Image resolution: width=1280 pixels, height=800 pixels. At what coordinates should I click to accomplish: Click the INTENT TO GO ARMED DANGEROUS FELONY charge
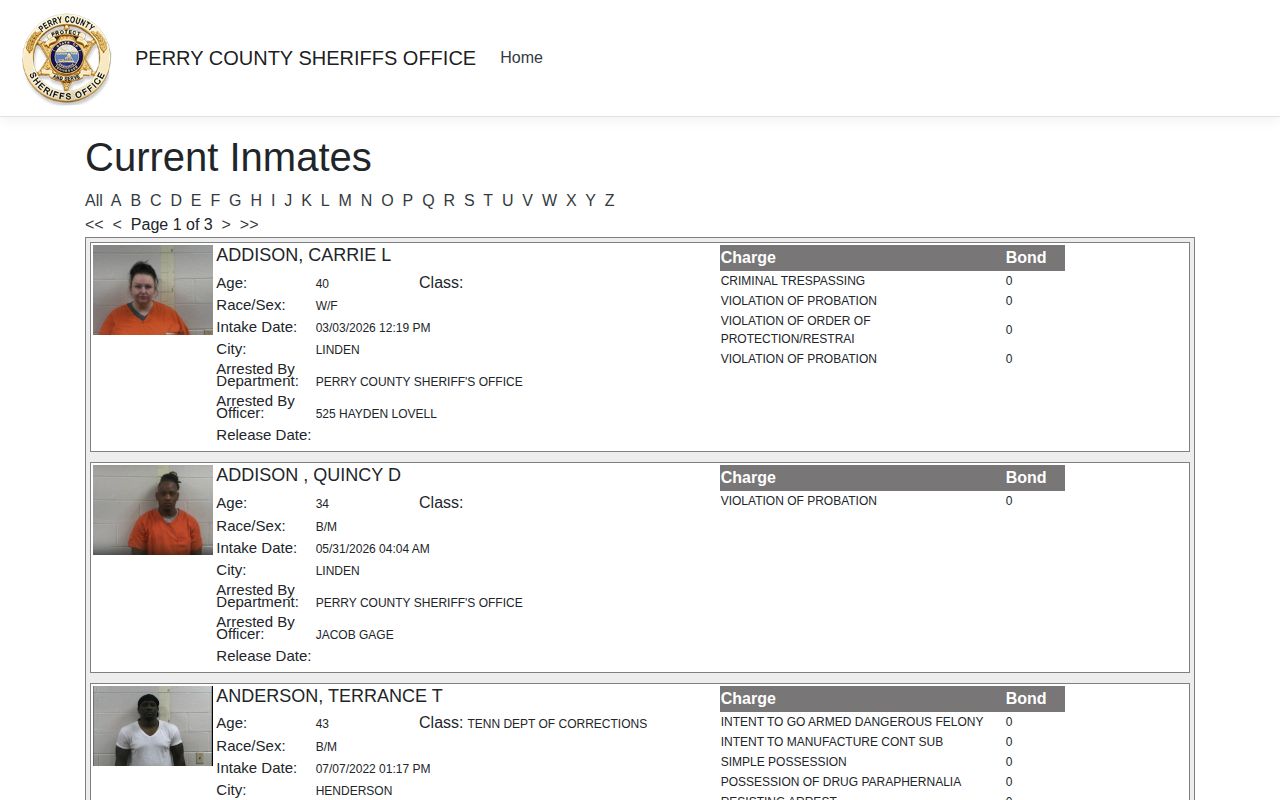(852, 722)
